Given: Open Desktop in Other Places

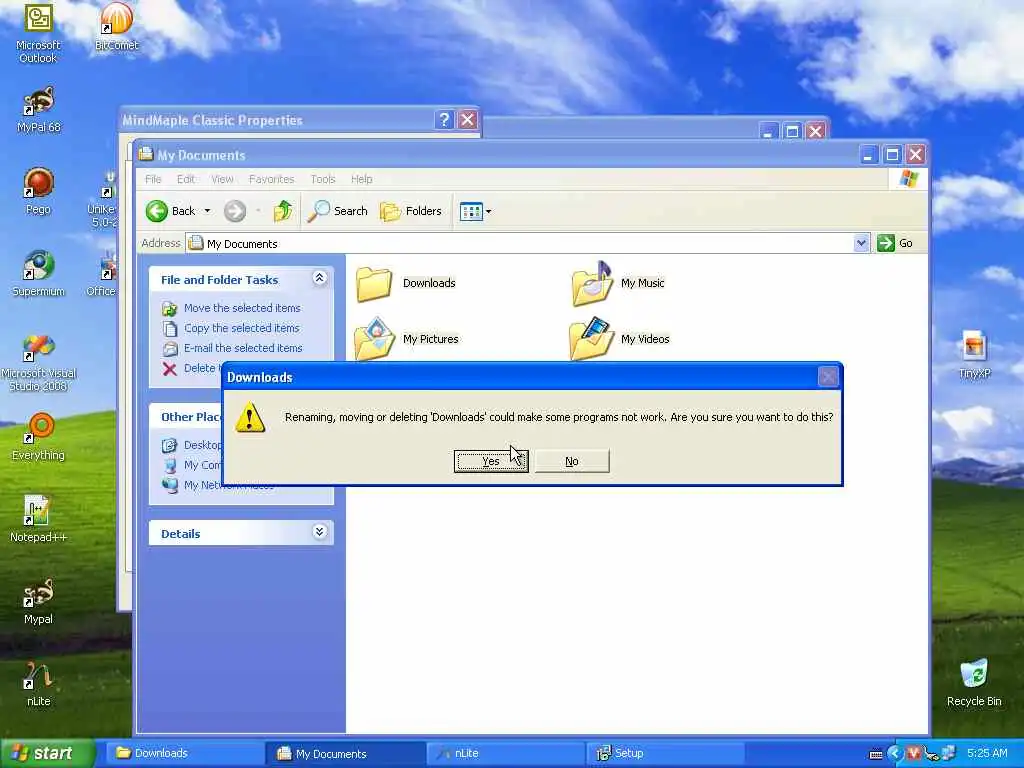Looking at the screenshot, I should coord(202,445).
